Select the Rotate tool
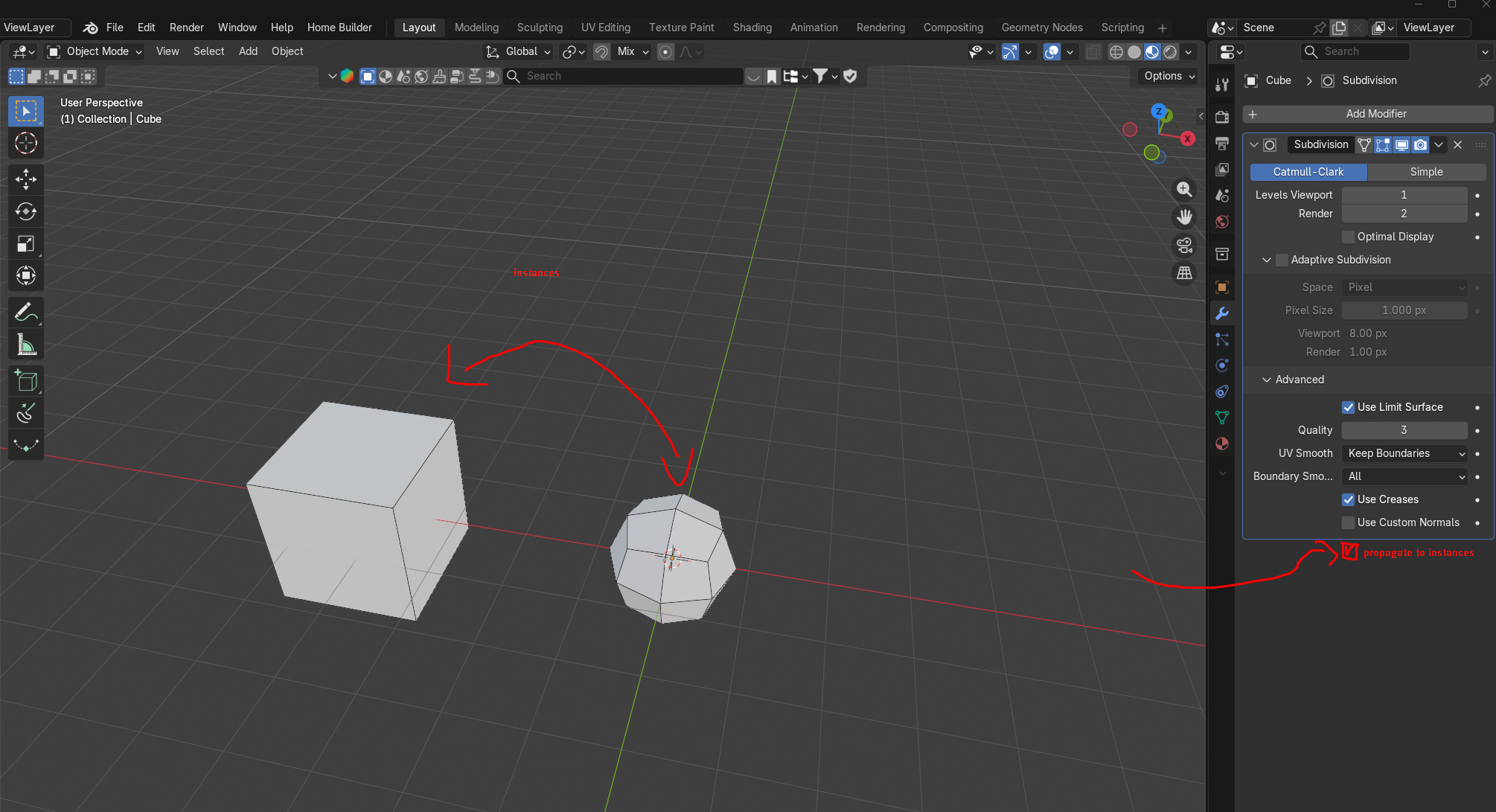 (x=26, y=211)
